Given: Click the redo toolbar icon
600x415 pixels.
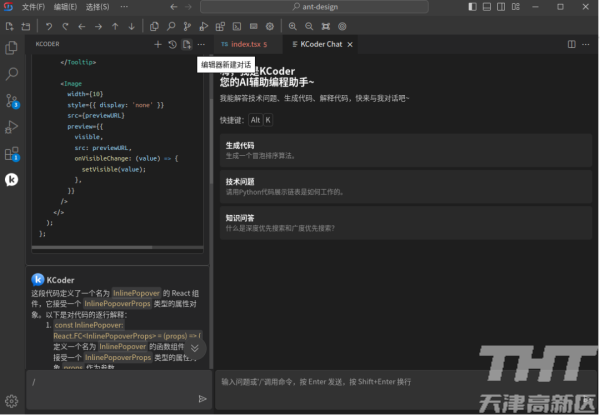Looking at the screenshot, I should click(65, 26).
